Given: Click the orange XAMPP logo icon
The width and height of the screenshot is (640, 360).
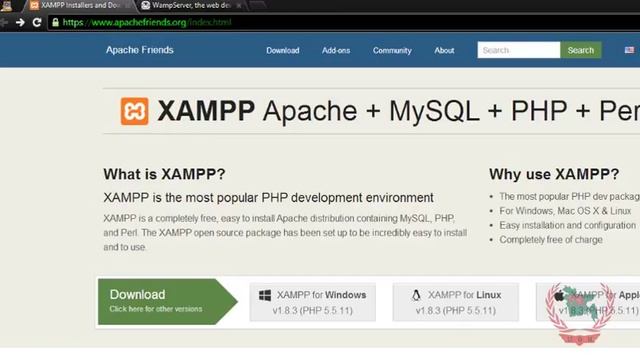Looking at the screenshot, I should pos(135,111).
